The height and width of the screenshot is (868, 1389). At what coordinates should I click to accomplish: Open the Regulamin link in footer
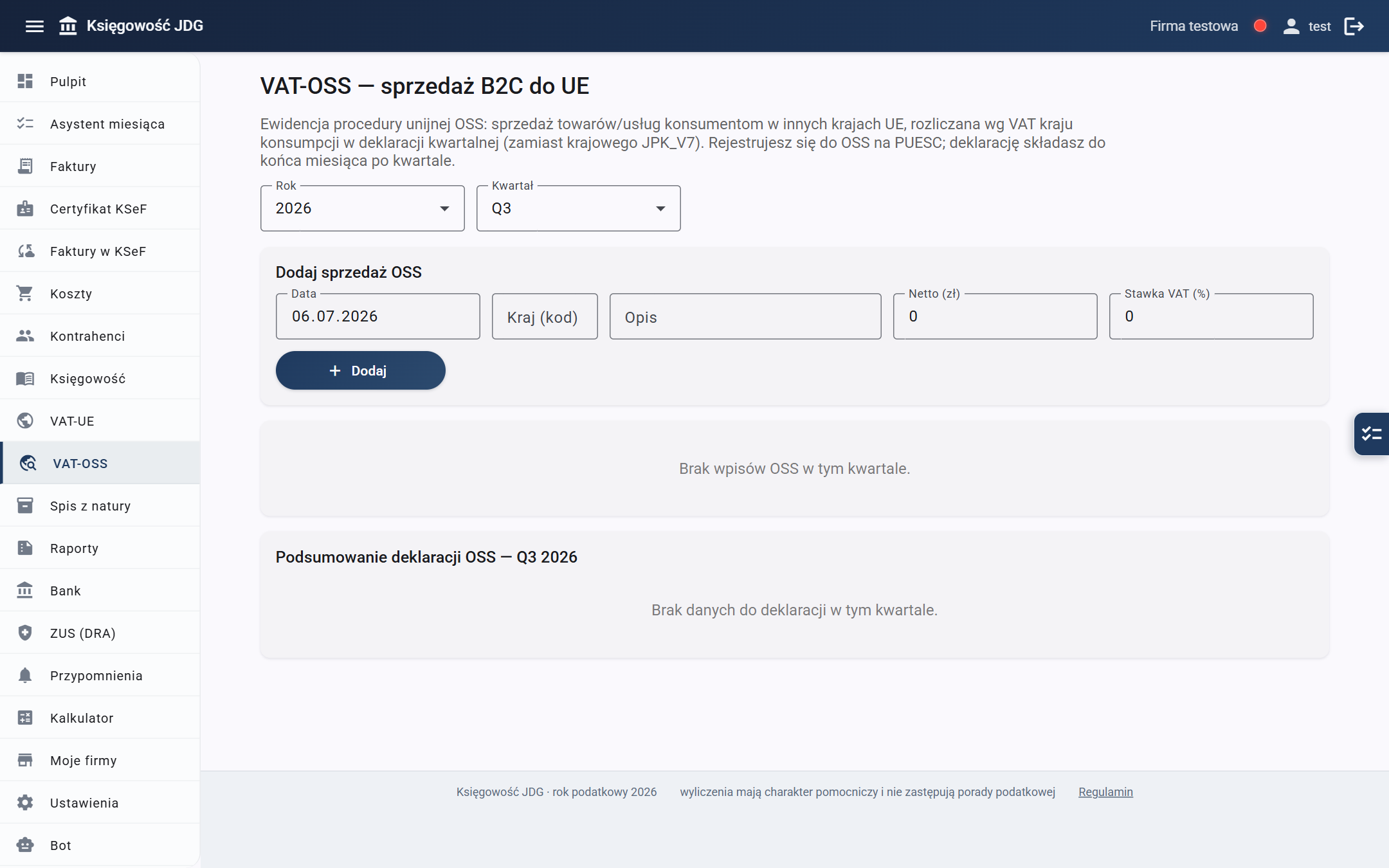(x=1105, y=791)
